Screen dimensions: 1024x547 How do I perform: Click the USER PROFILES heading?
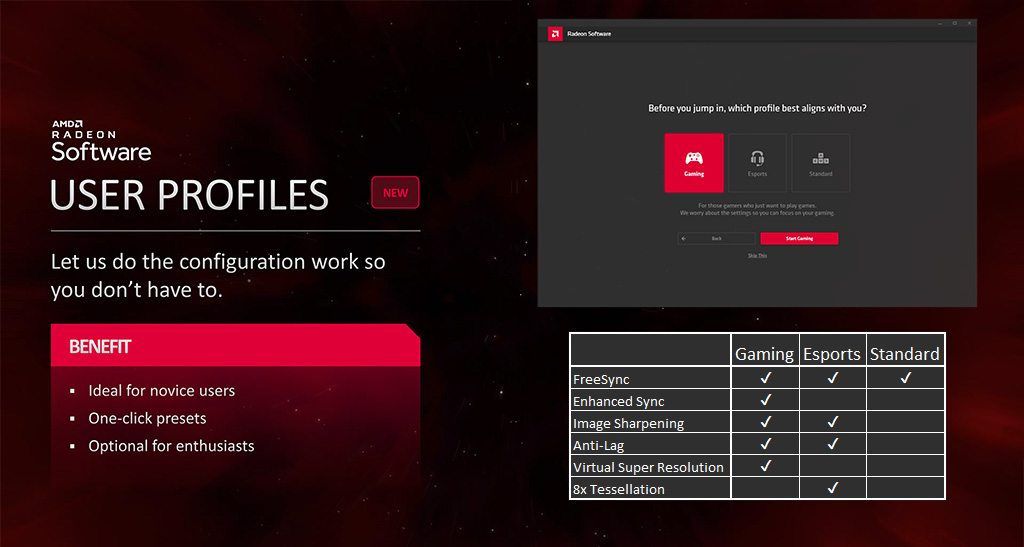click(x=189, y=195)
